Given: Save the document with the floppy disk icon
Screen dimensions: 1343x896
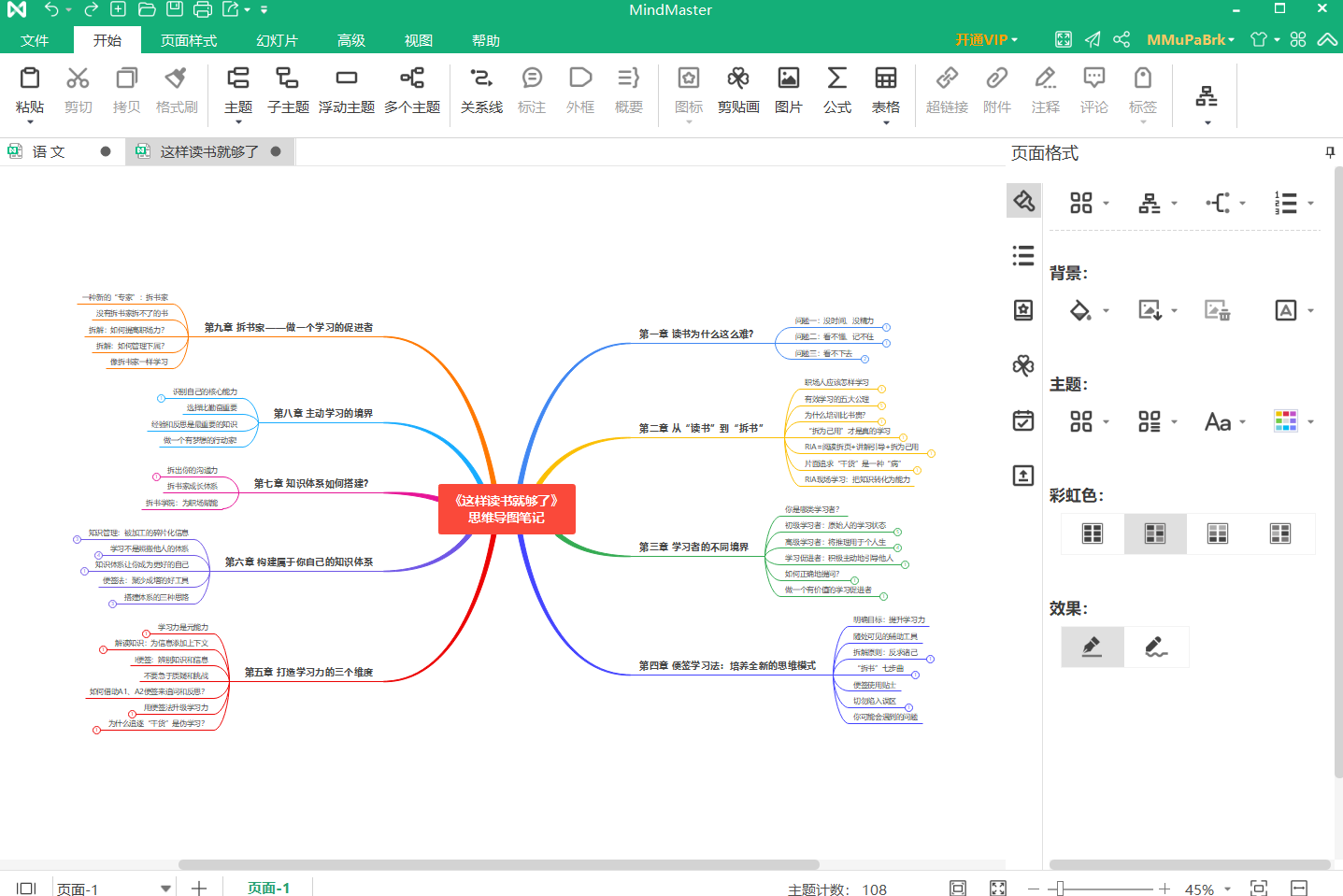Looking at the screenshot, I should (x=175, y=9).
